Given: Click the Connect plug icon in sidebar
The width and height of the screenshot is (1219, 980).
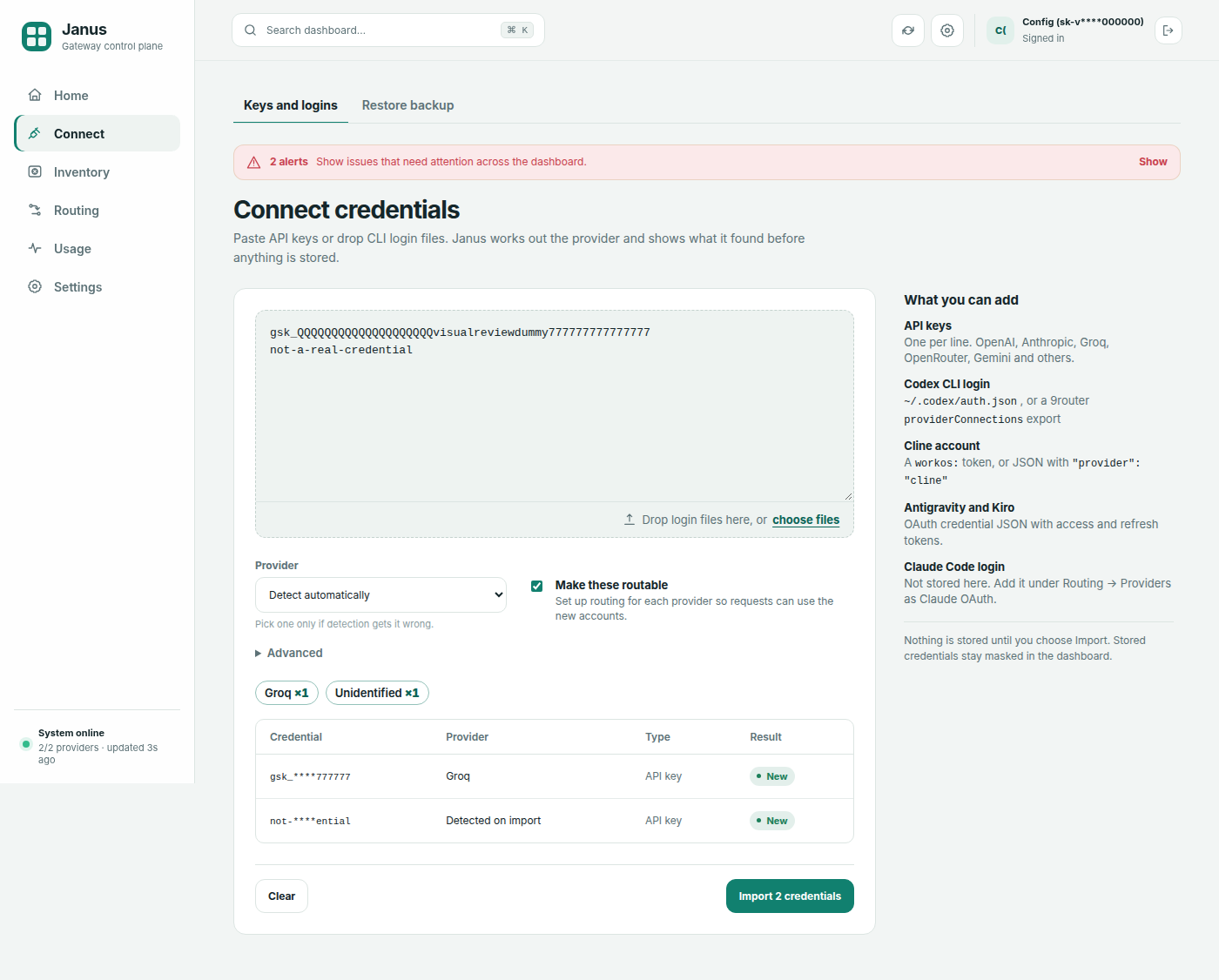Looking at the screenshot, I should pos(35,133).
